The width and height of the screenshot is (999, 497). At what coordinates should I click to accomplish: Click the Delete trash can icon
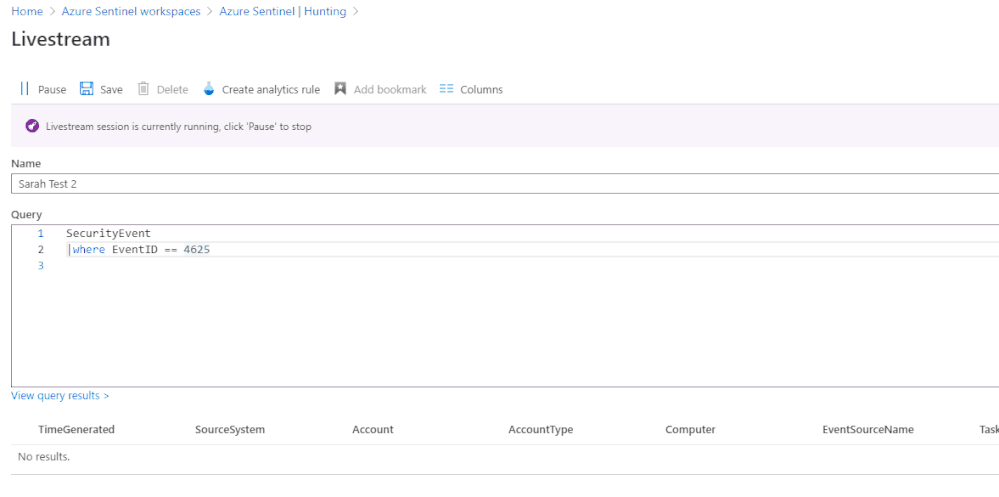pyautogui.click(x=144, y=89)
